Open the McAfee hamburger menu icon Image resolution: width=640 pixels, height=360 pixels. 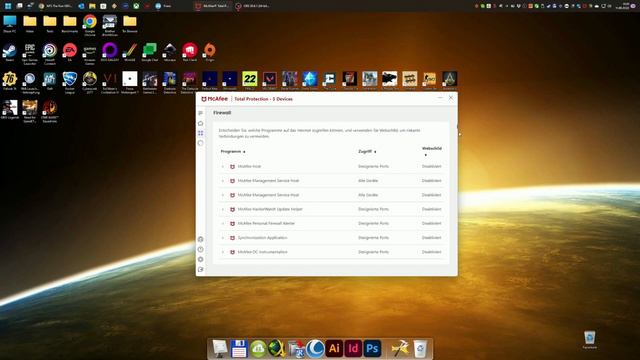200,113
